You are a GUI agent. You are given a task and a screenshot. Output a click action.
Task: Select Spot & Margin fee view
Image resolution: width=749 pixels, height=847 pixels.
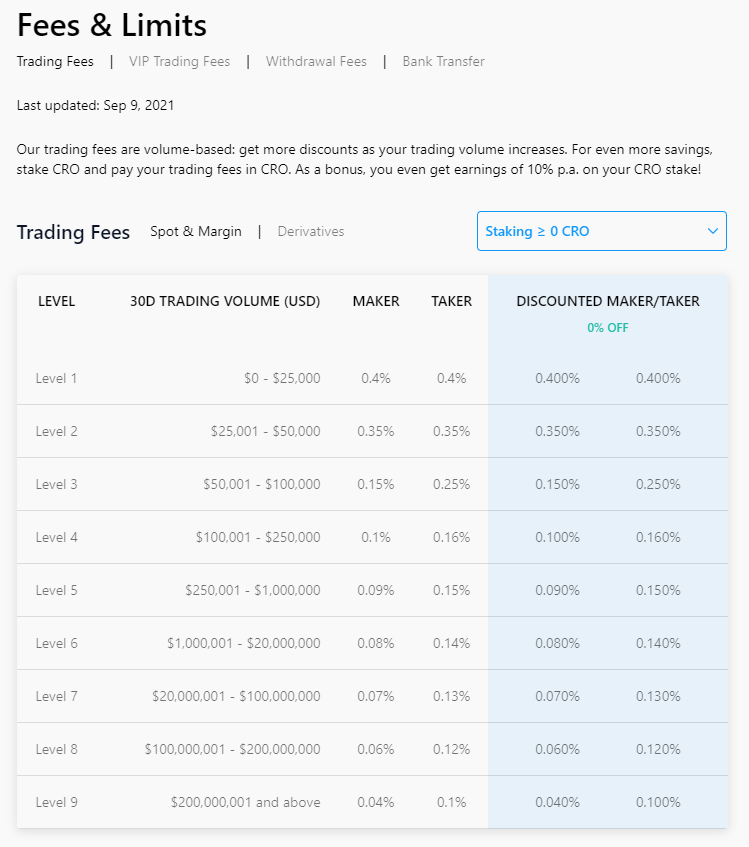pyautogui.click(x=195, y=232)
